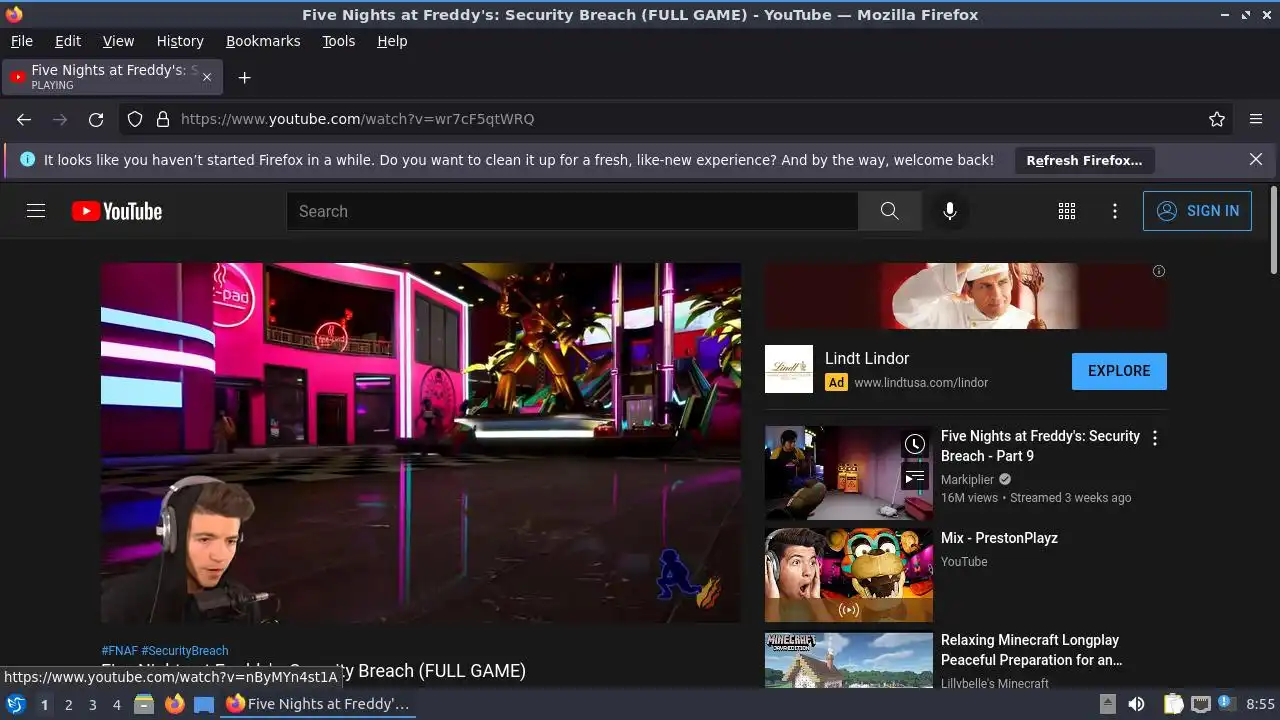Click the #SecurityBreach hashtag link

pos(185,651)
